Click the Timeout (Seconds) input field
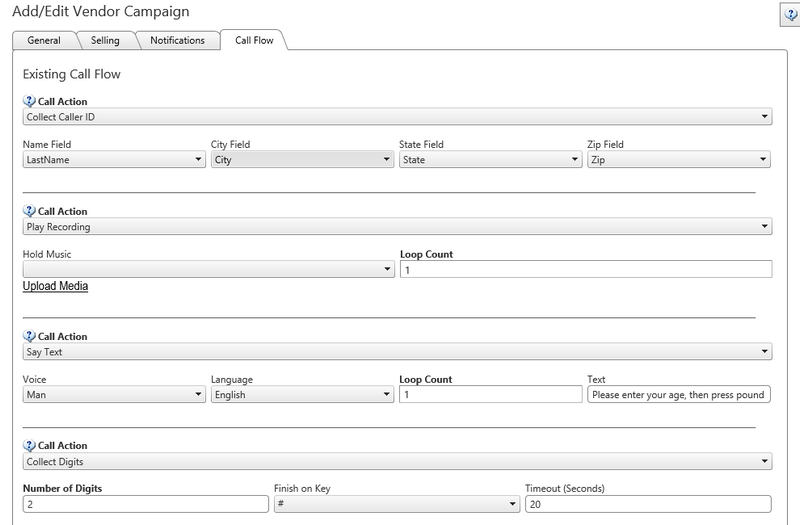This screenshot has width=800, height=525. (648, 504)
